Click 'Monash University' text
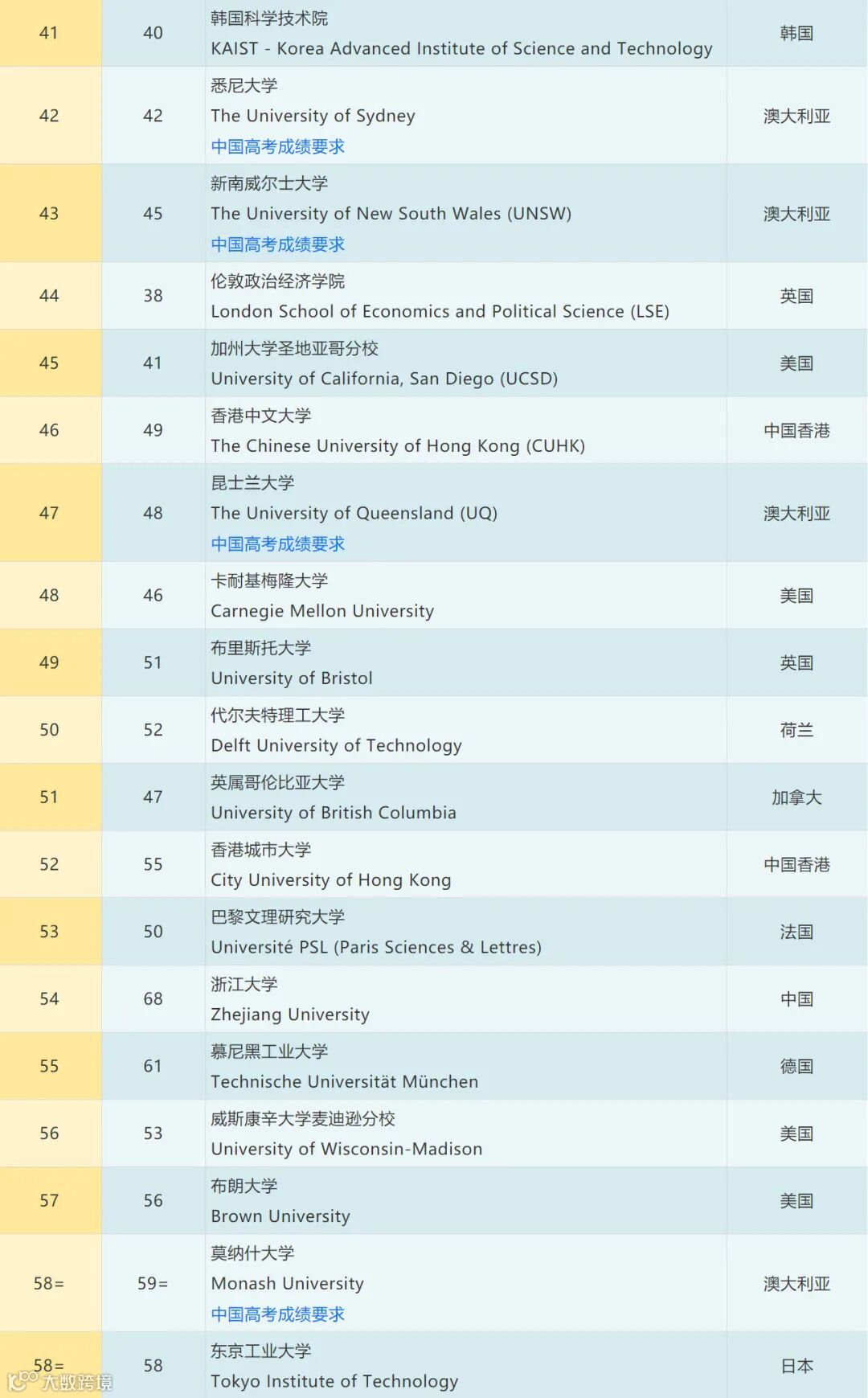868x1398 pixels. pos(287,1284)
